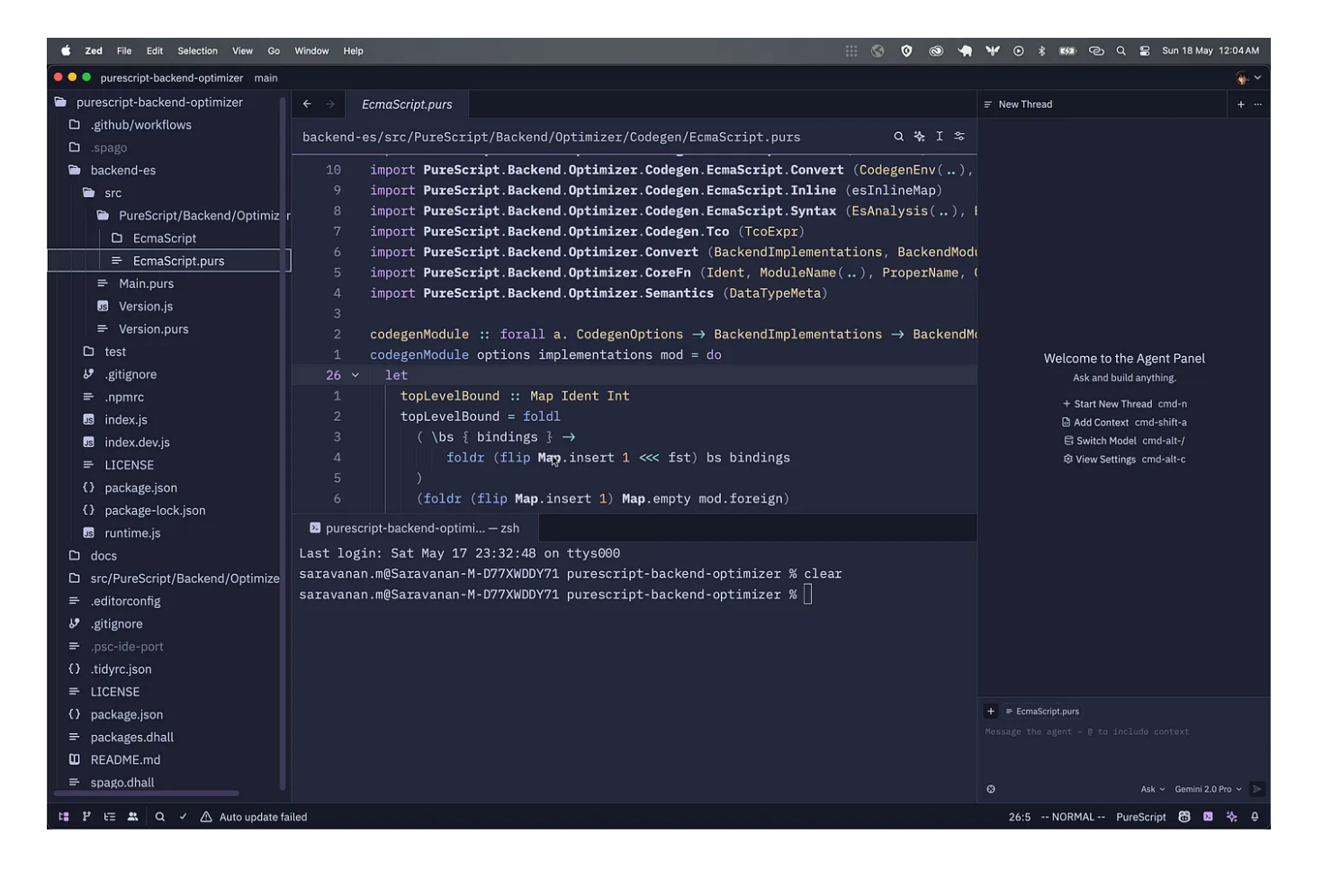Select the EcmaScript.purs editor tab
Image resolution: width=1341 pixels, height=896 pixels.
pyautogui.click(x=407, y=104)
